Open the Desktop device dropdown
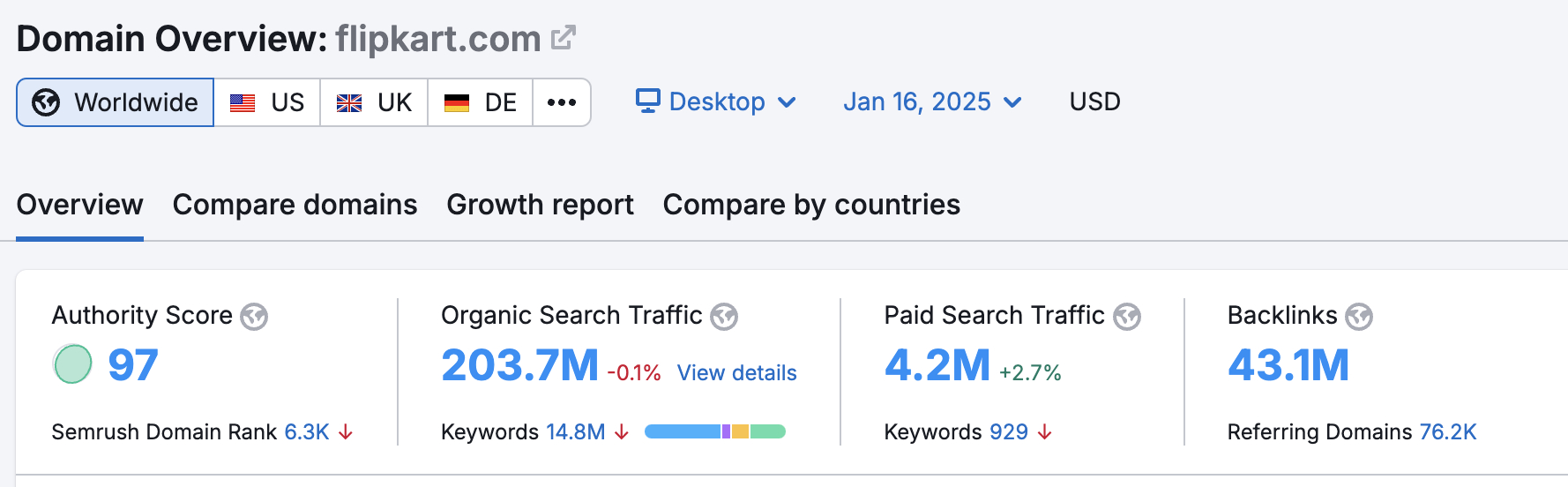This screenshot has width=1568, height=487. pos(716,101)
